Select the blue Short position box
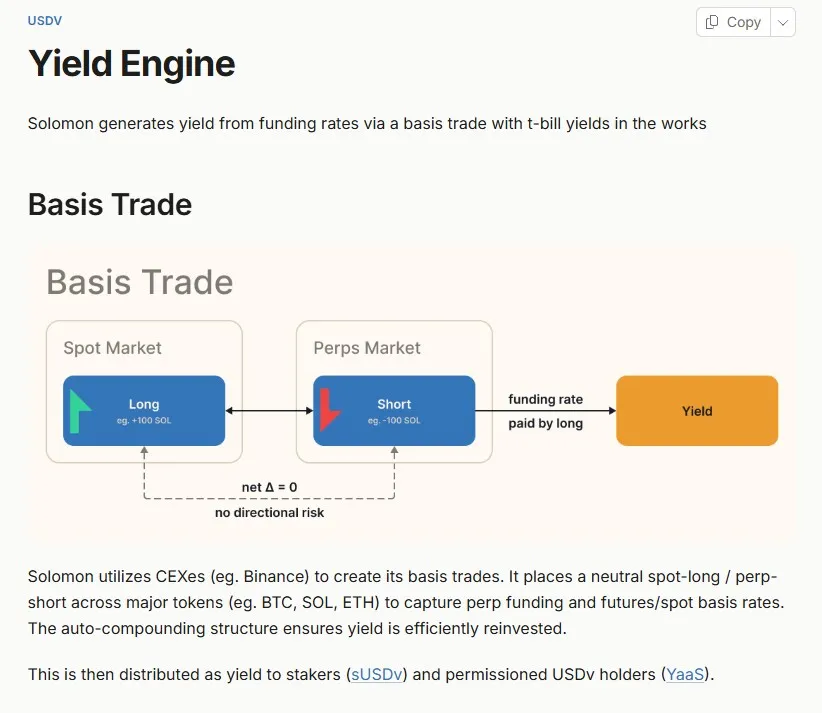Viewport: 822px width, 713px height. (394, 411)
